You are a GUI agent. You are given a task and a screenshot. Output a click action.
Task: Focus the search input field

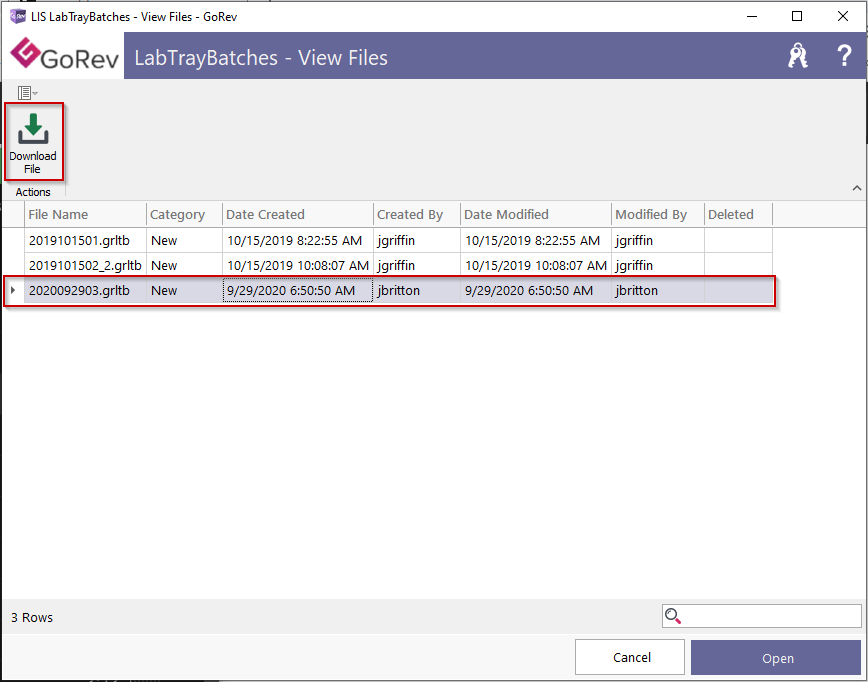tap(762, 616)
